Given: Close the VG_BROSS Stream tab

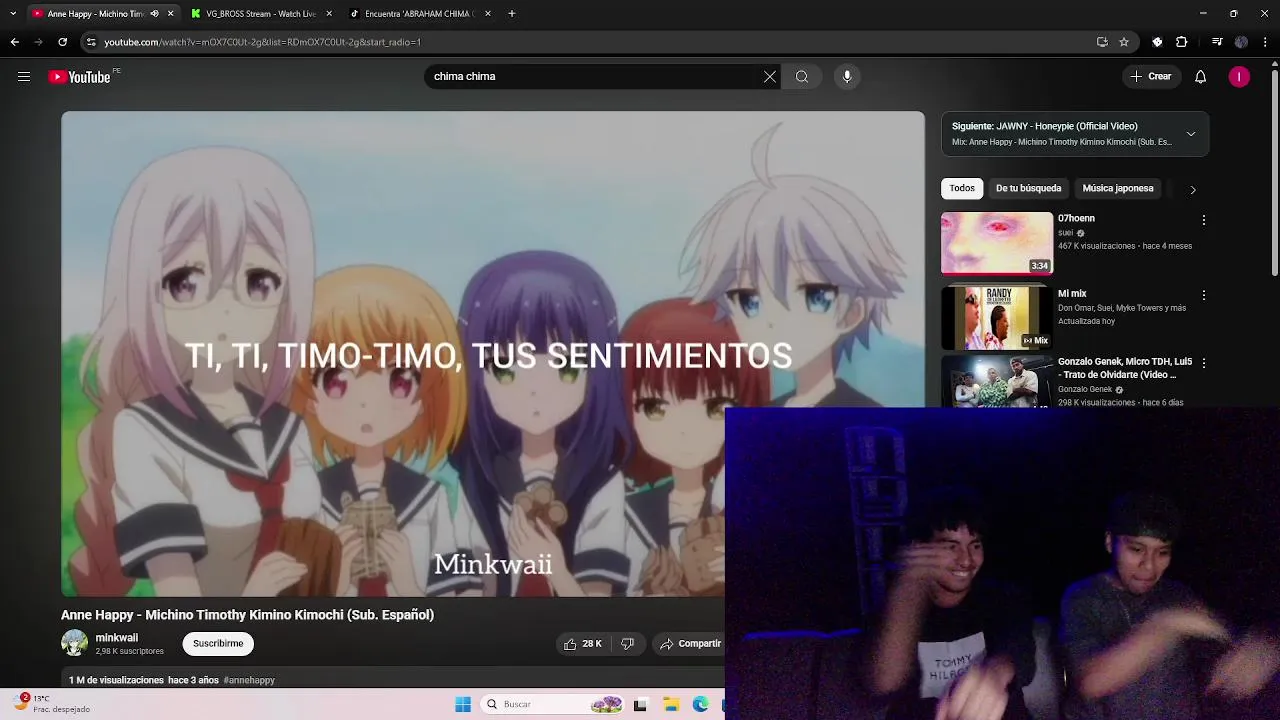Looking at the screenshot, I should pyautogui.click(x=329, y=14).
